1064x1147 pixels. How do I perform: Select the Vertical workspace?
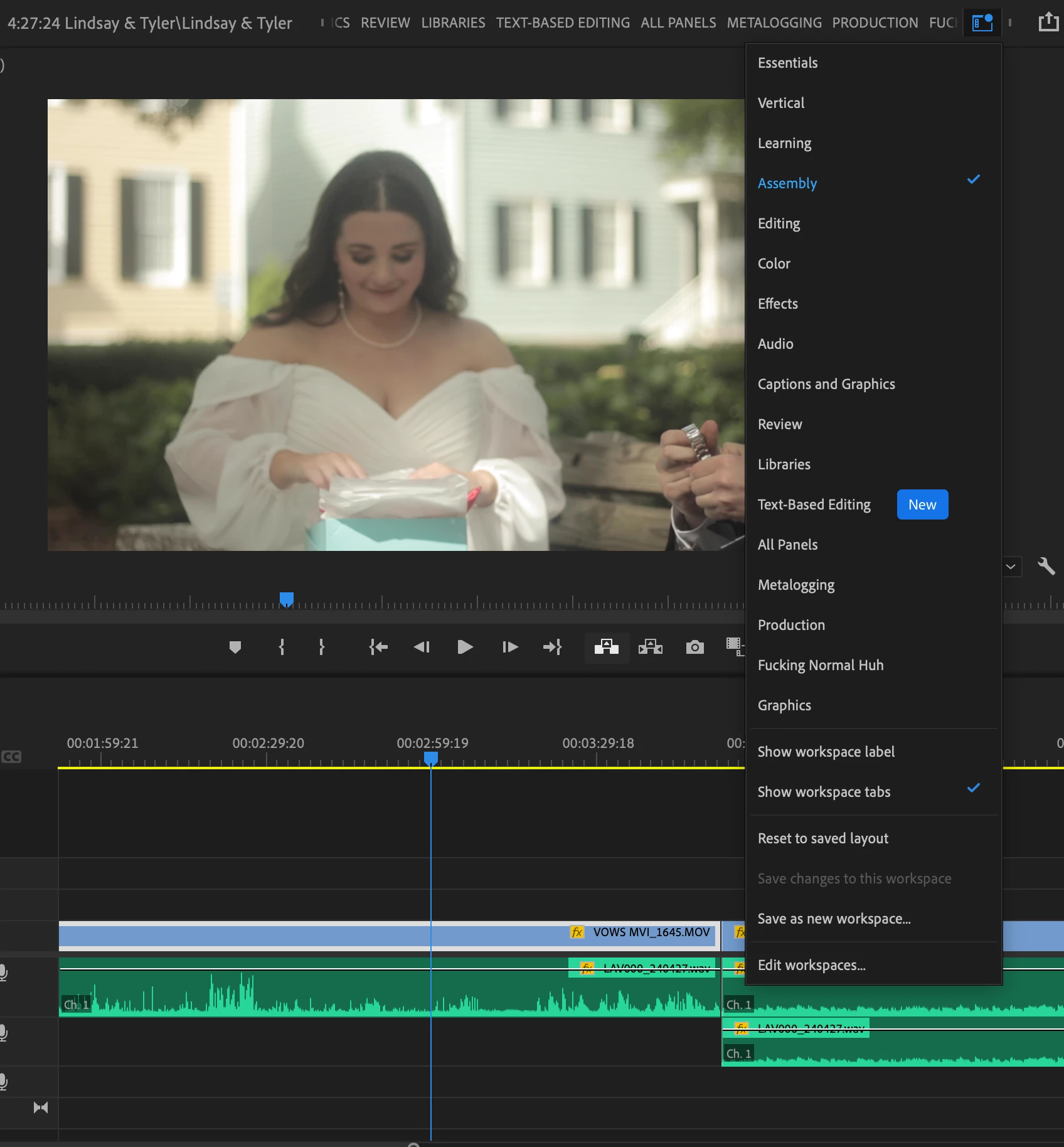[x=873, y=103]
